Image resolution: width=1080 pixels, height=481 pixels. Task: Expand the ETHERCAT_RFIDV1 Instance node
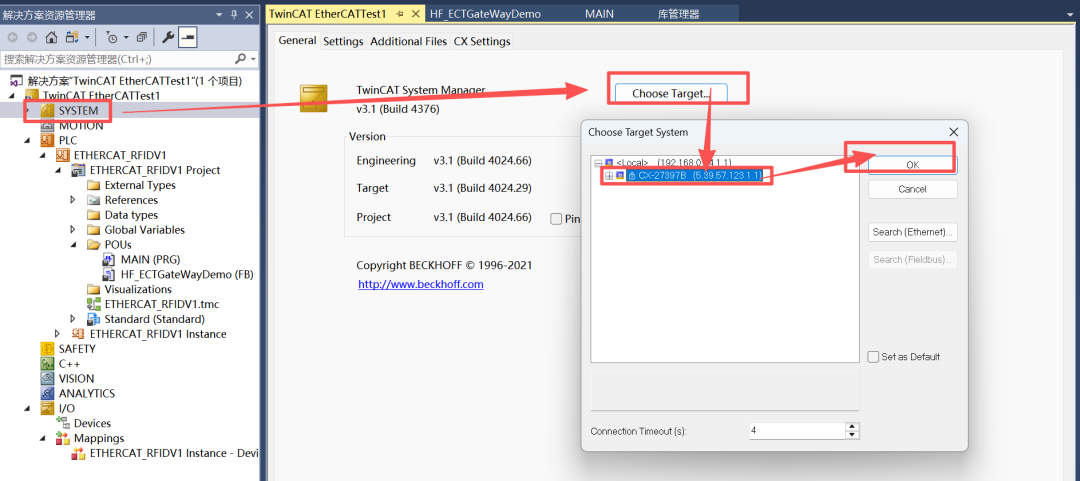[x=58, y=334]
